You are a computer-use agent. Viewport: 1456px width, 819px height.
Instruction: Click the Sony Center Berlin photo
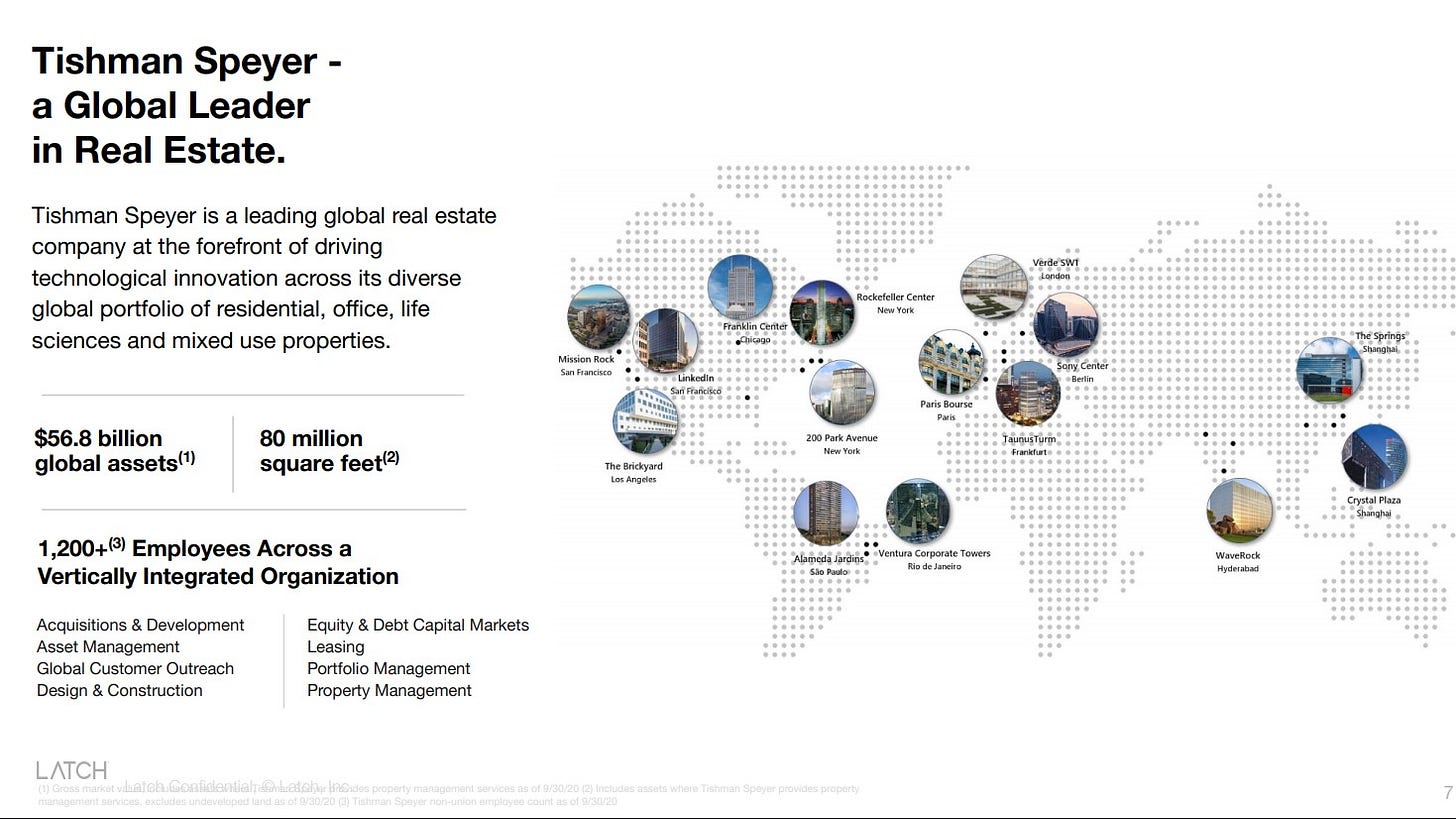point(1065,325)
